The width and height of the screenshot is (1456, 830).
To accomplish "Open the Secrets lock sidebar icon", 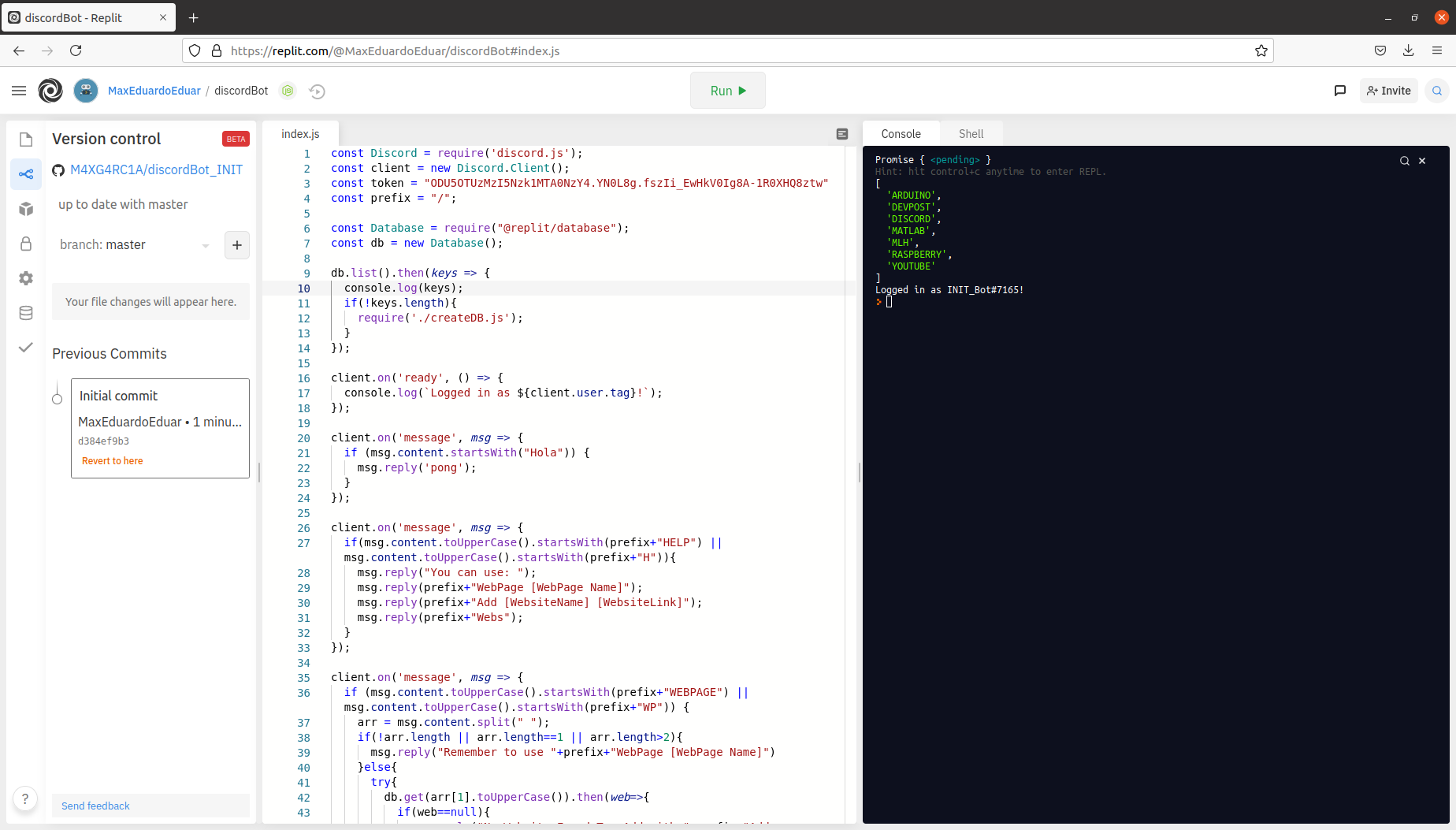I will [26, 244].
